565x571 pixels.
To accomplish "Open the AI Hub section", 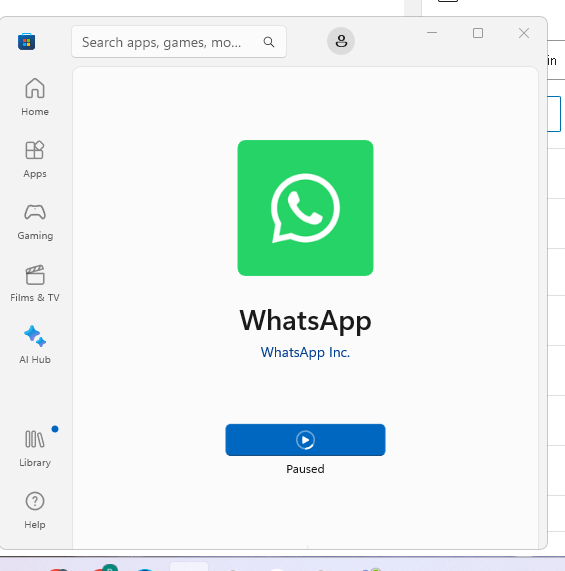I will (35, 345).
